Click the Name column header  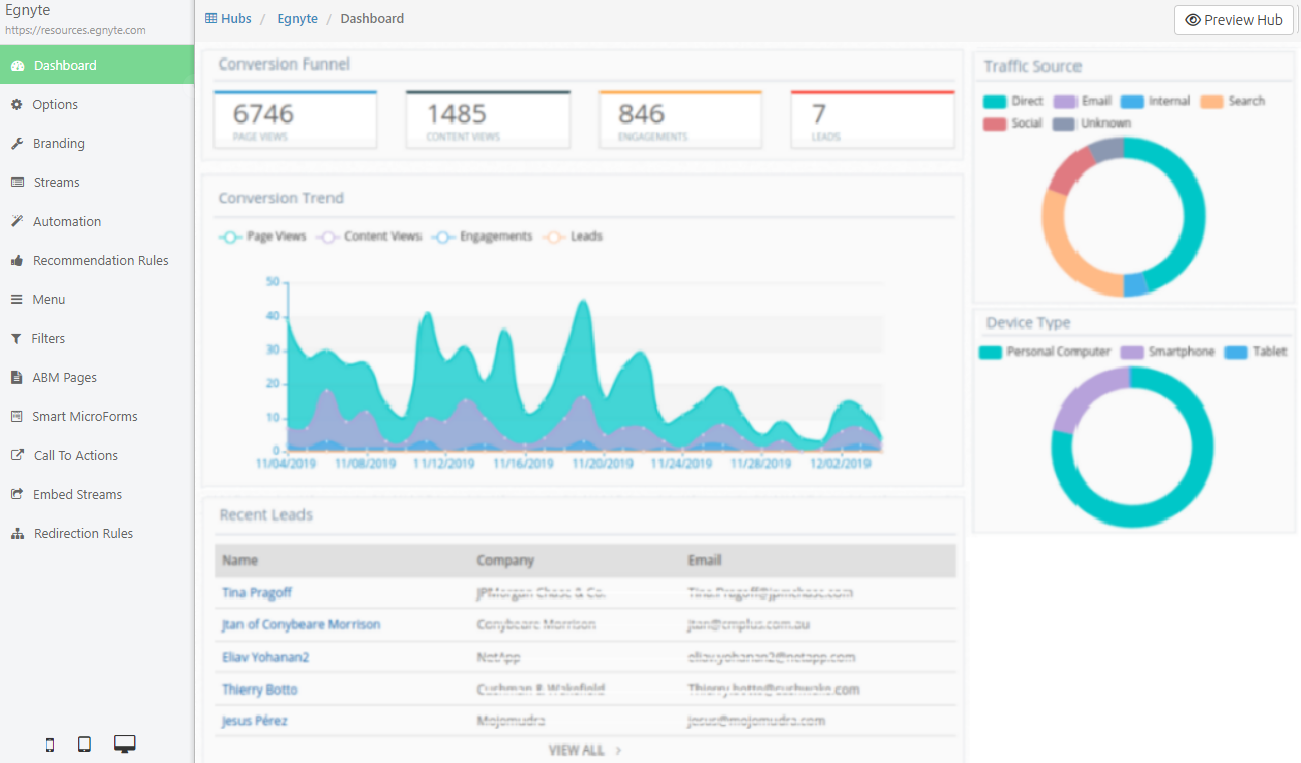[240, 560]
